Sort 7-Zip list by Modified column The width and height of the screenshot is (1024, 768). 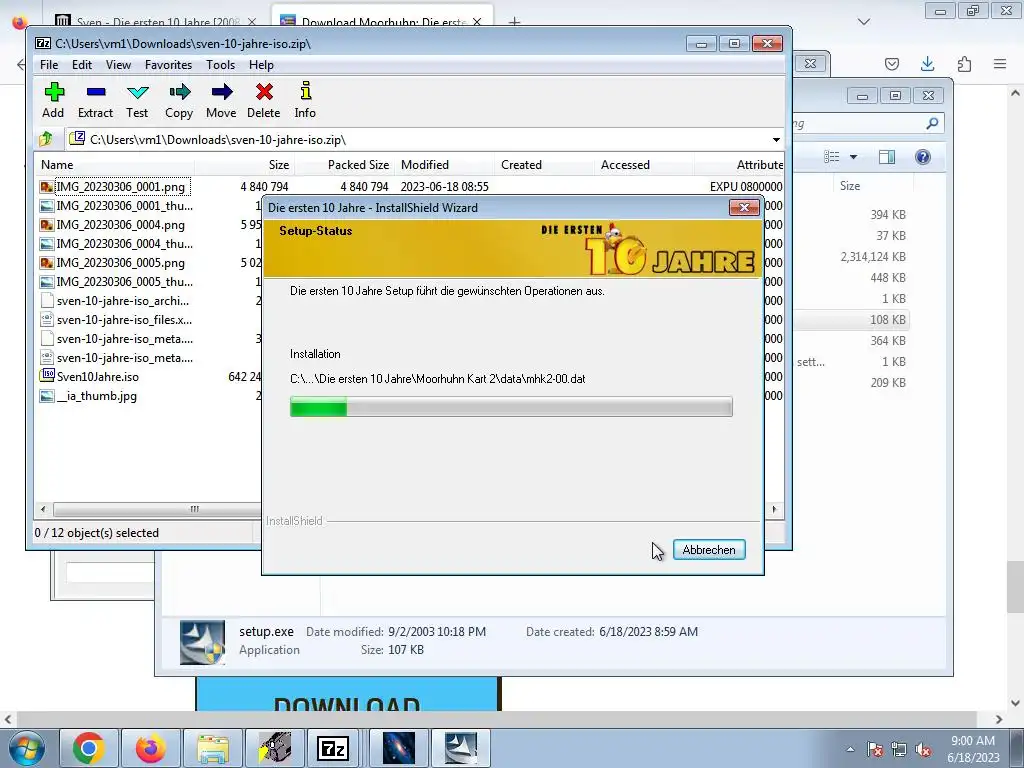tap(445, 165)
